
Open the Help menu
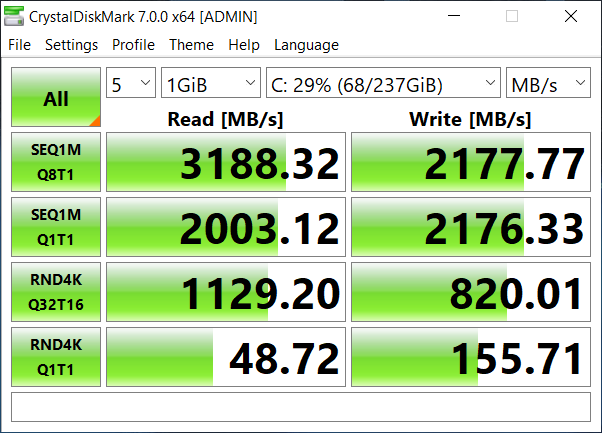coord(244,45)
